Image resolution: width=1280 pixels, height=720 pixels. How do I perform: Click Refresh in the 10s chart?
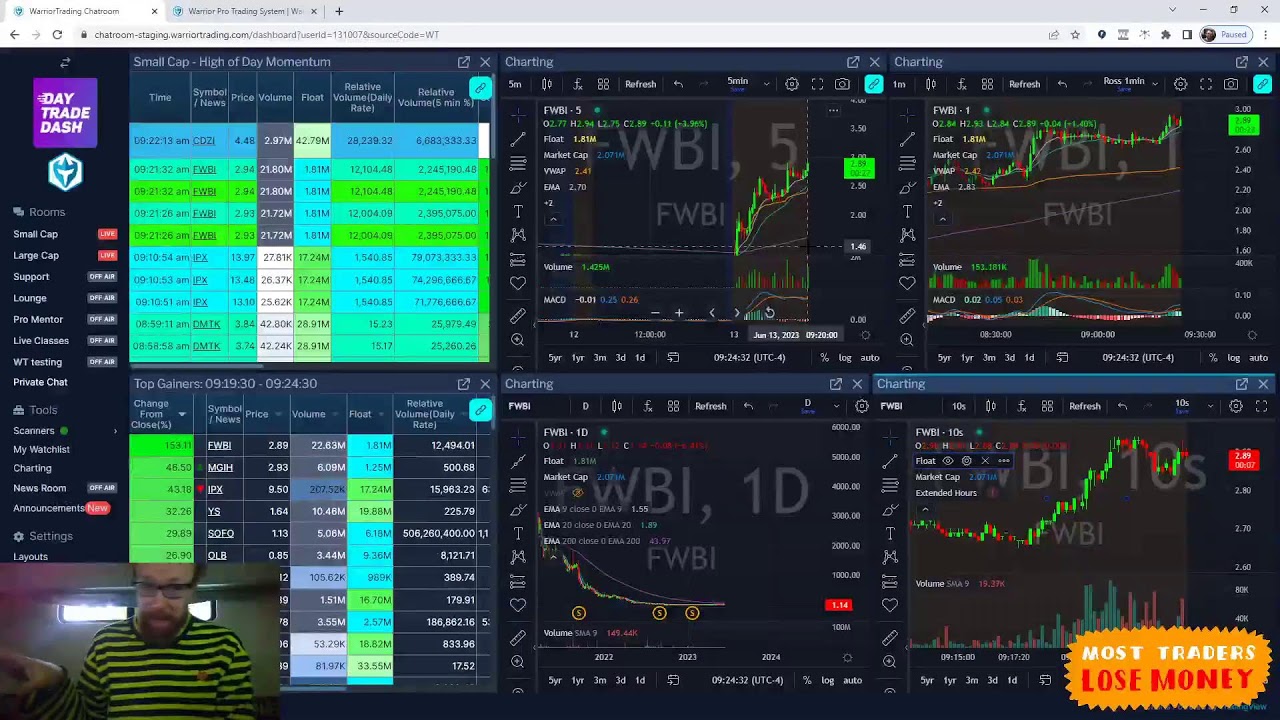click(1085, 406)
